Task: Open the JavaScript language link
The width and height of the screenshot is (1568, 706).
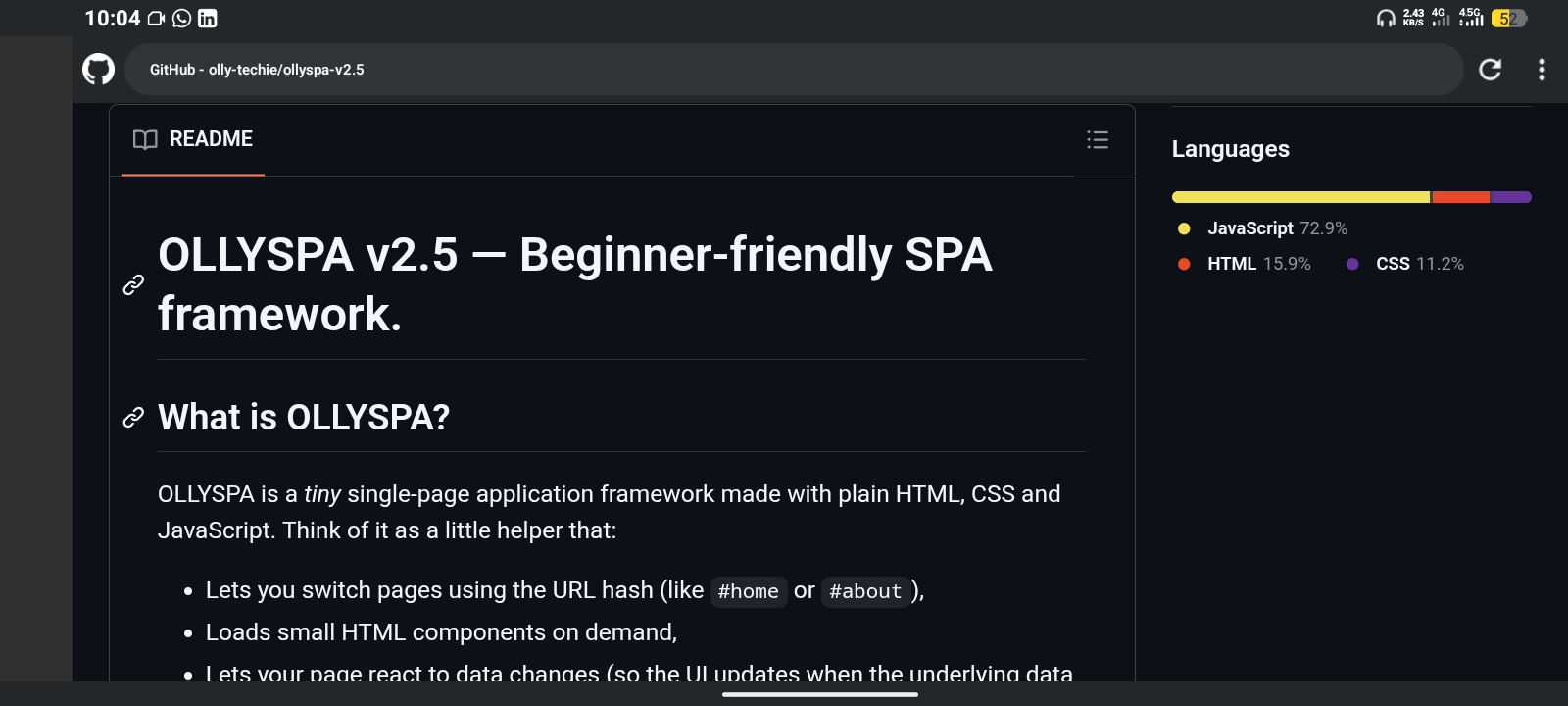Action: tap(1249, 228)
